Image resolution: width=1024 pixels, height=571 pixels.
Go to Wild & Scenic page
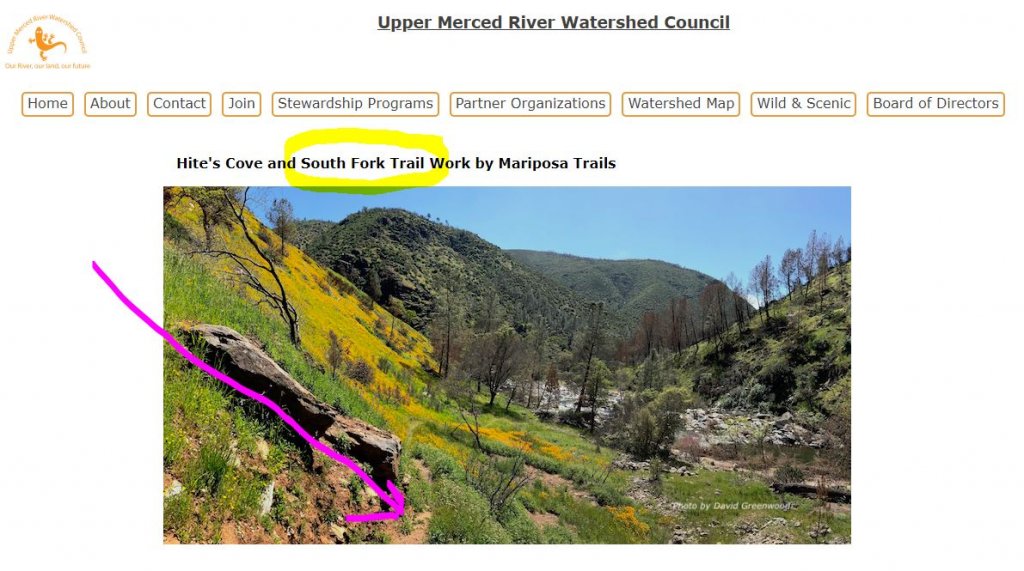coord(803,104)
